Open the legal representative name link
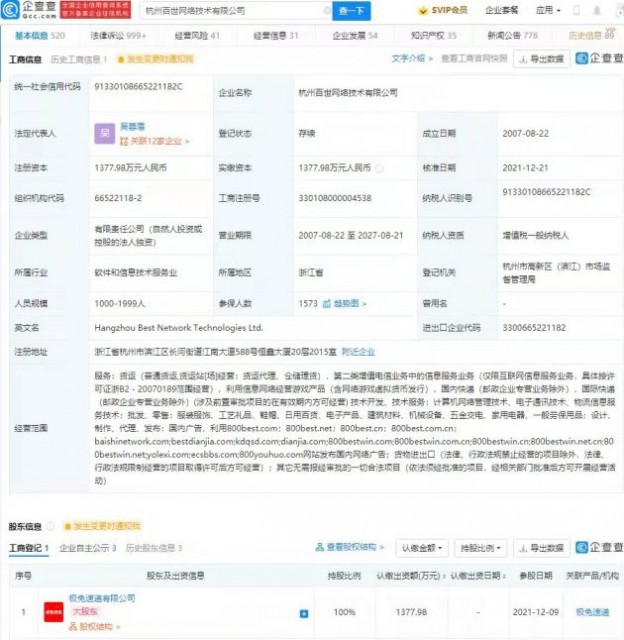This screenshot has height=640, width=624. click(x=133, y=127)
